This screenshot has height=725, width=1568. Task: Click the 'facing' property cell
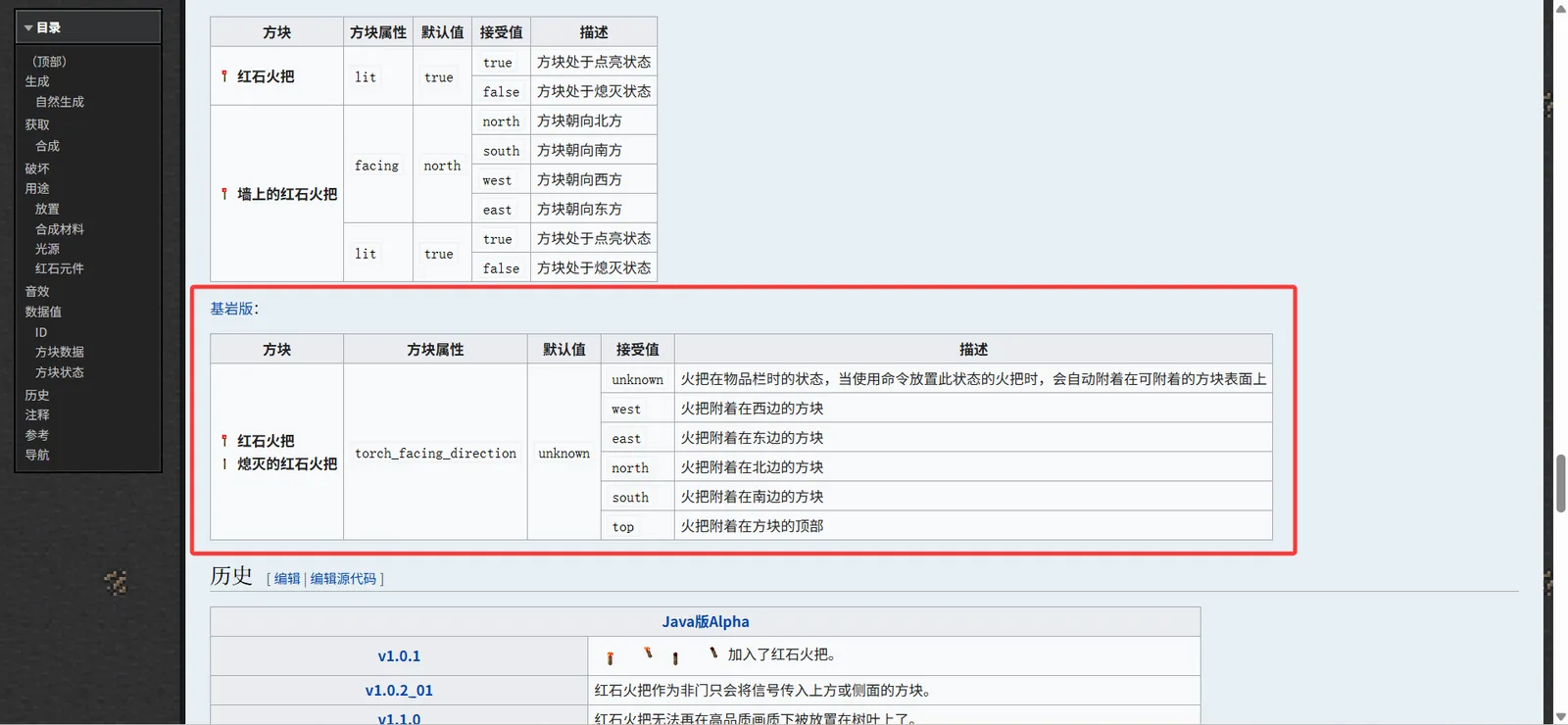pos(377,165)
